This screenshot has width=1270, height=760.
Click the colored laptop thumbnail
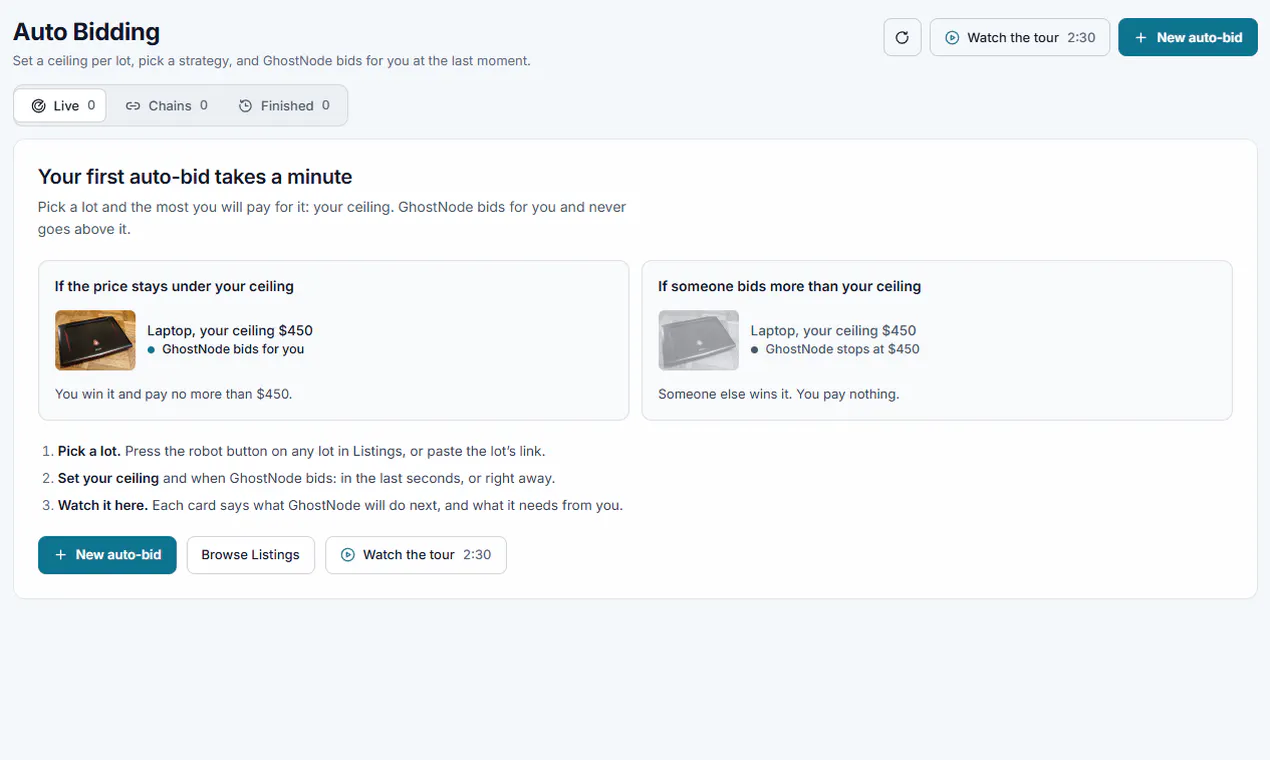[95, 340]
